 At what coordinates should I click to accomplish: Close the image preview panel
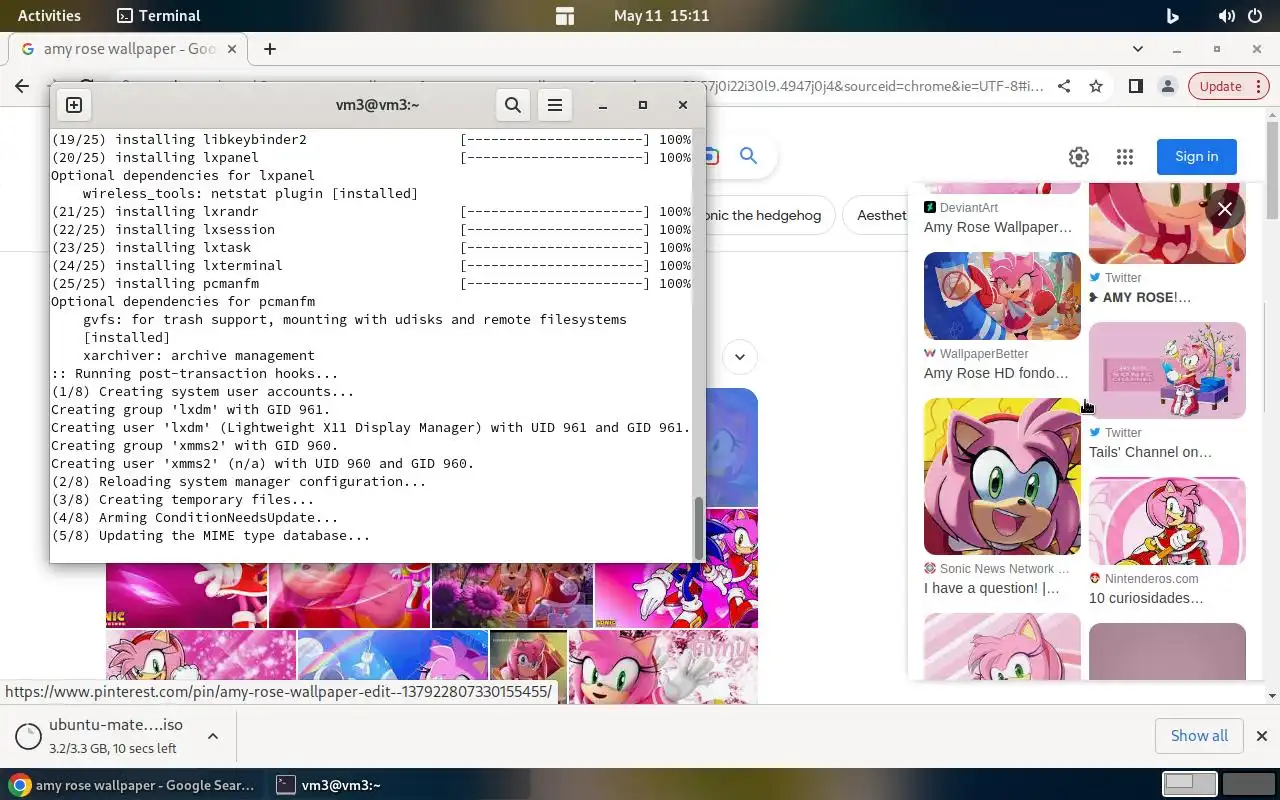coord(1225,209)
